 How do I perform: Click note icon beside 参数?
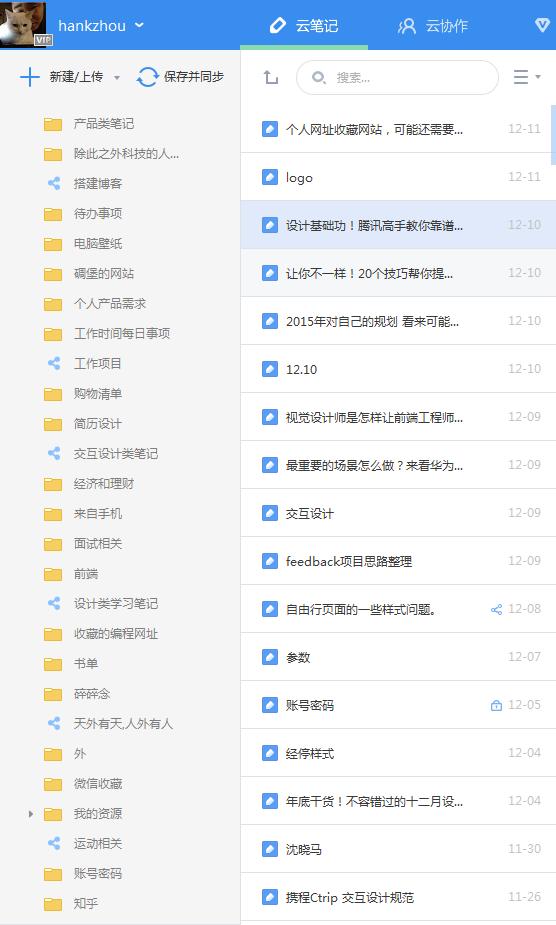click(x=270, y=657)
